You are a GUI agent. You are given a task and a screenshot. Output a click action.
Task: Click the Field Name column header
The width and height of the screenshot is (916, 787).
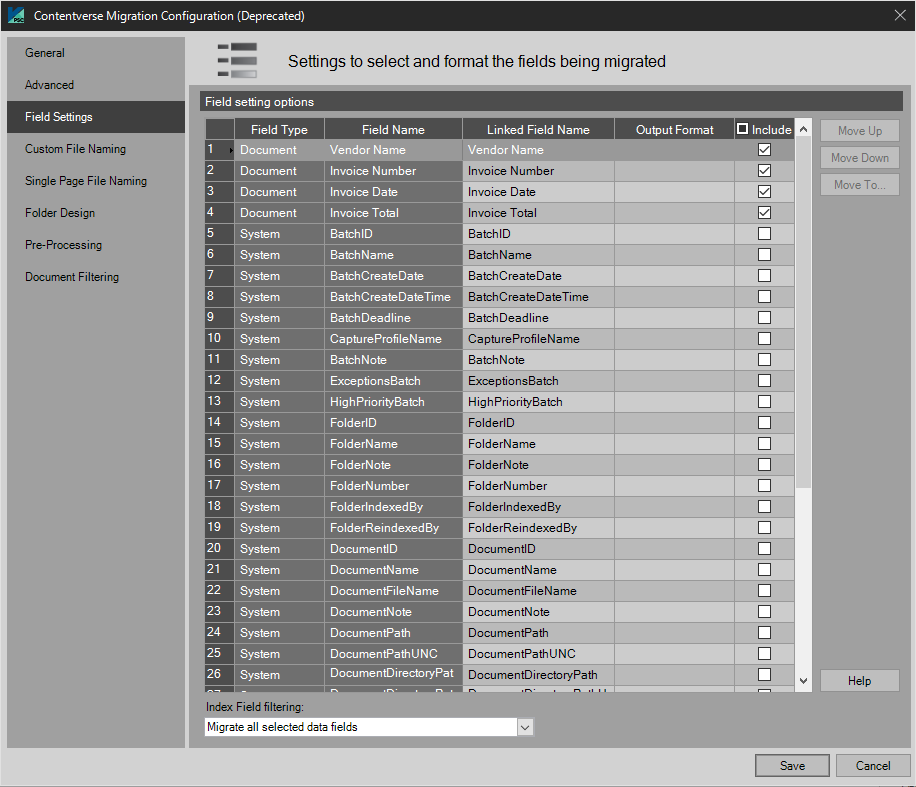pyautogui.click(x=393, y=130)
